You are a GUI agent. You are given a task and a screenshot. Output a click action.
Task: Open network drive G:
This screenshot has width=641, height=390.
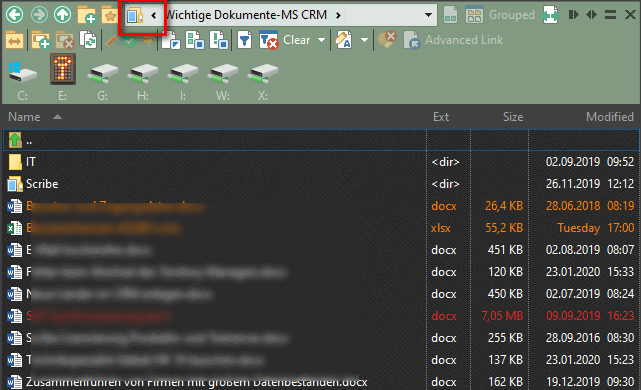click(103, 81)
